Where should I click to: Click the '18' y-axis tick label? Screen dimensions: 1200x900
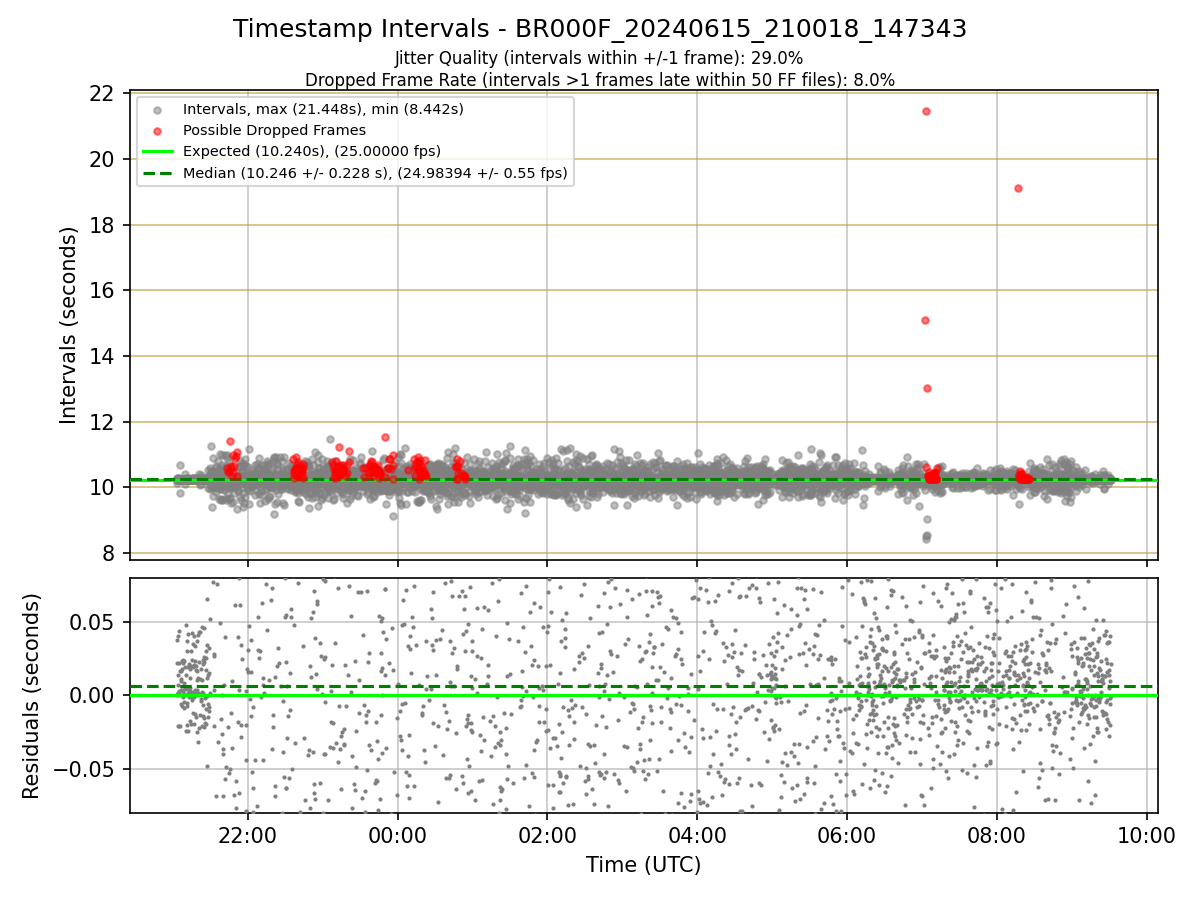(101, 225)
